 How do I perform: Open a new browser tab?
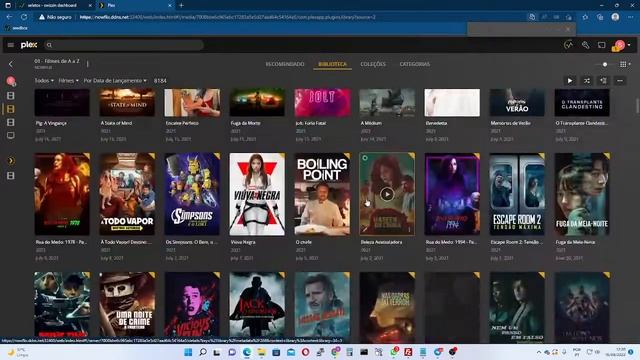[x=181, y=5]
